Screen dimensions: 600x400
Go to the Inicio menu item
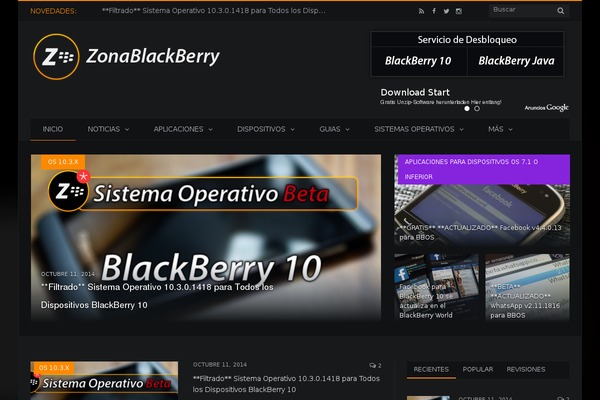click(53, 129)
